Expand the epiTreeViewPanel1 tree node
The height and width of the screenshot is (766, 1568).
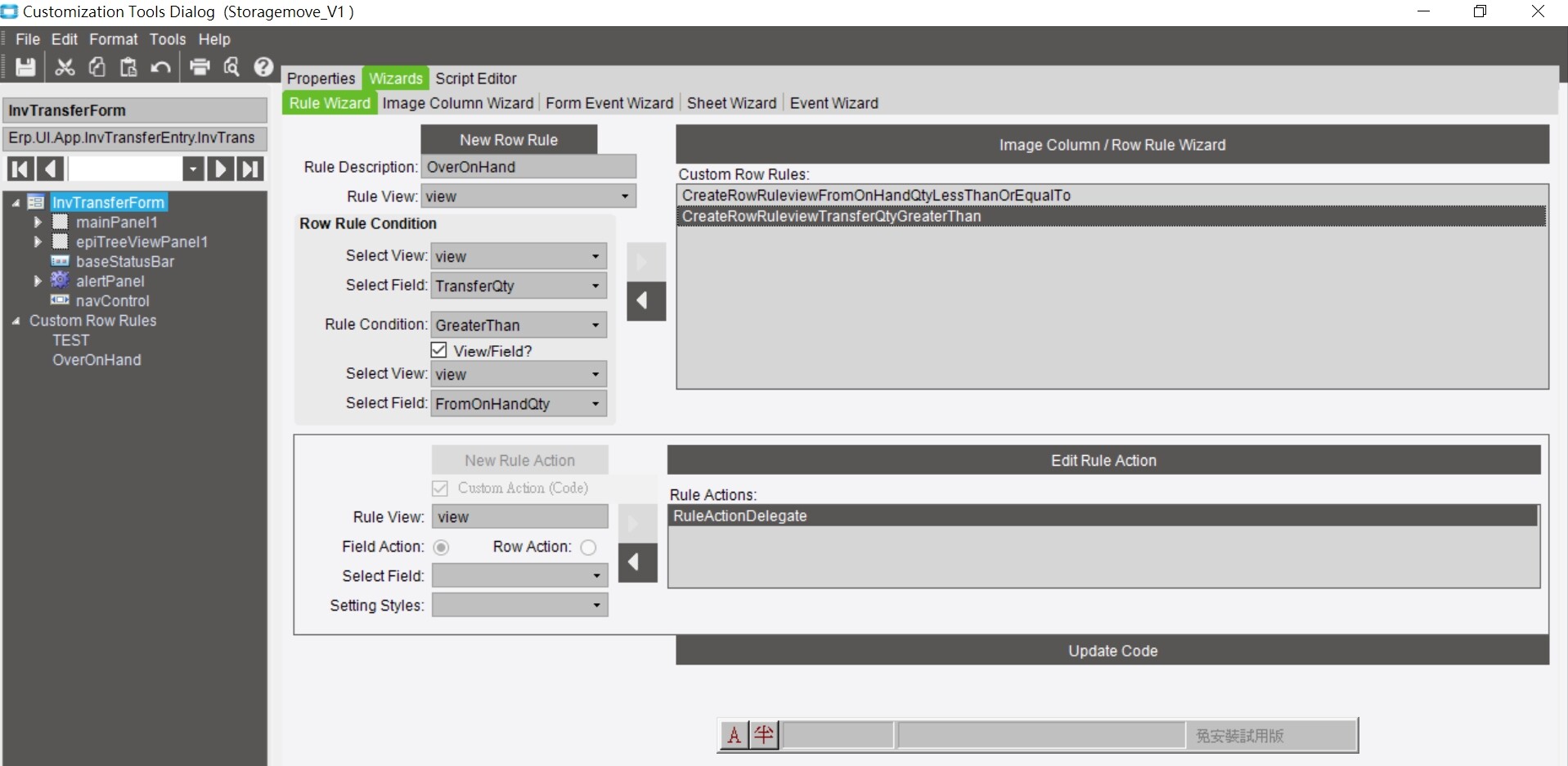tap(38, 241)
